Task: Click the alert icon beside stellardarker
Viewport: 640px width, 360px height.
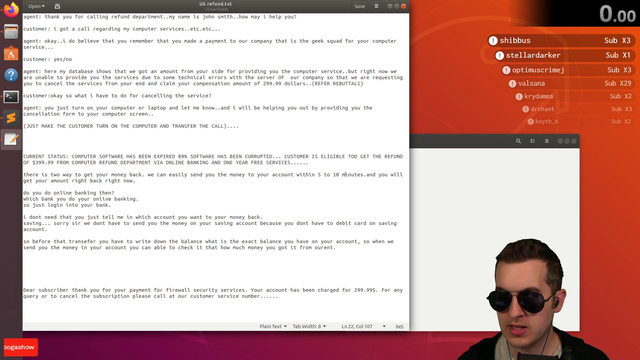Action: coord(500,56)
